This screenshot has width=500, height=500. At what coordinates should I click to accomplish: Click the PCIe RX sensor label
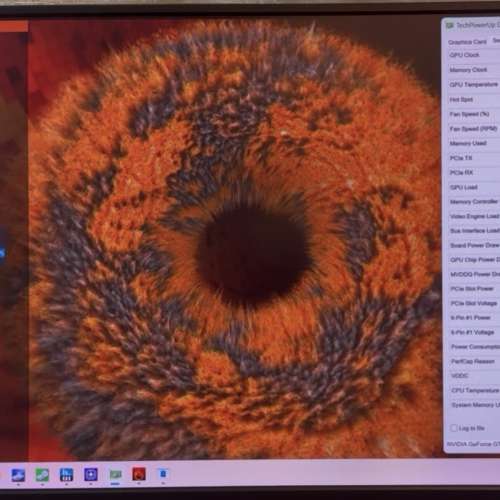pyautogui.click(x=461, y=173)
